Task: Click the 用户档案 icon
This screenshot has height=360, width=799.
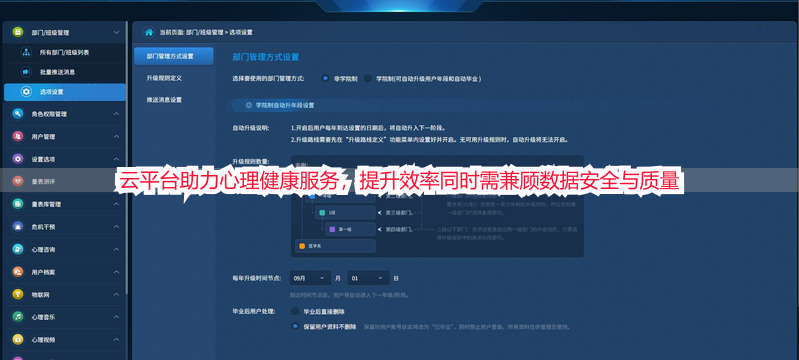Action: point(18,272)
